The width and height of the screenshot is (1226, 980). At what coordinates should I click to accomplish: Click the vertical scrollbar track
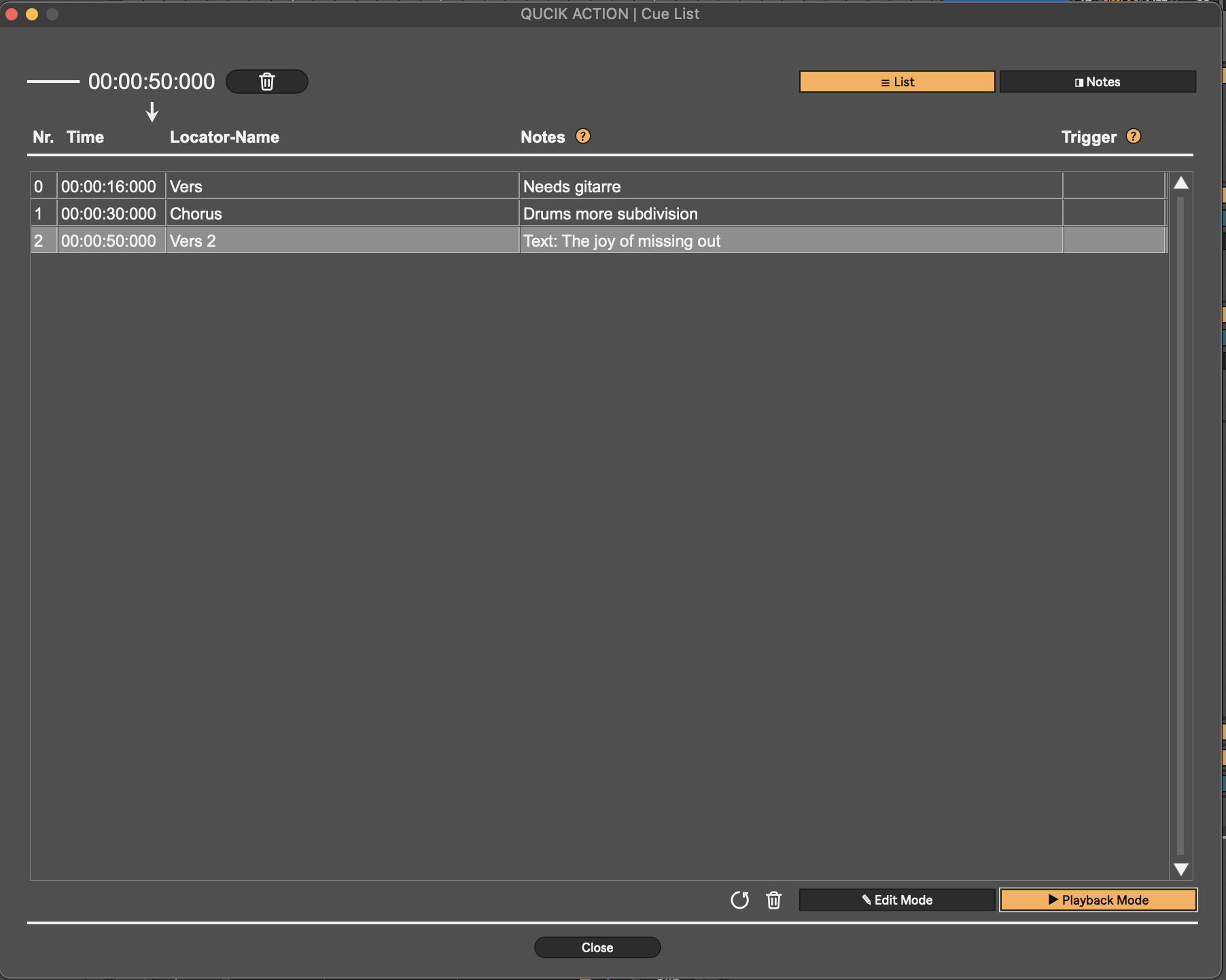pyautogui.click(x=1180, y=523)
